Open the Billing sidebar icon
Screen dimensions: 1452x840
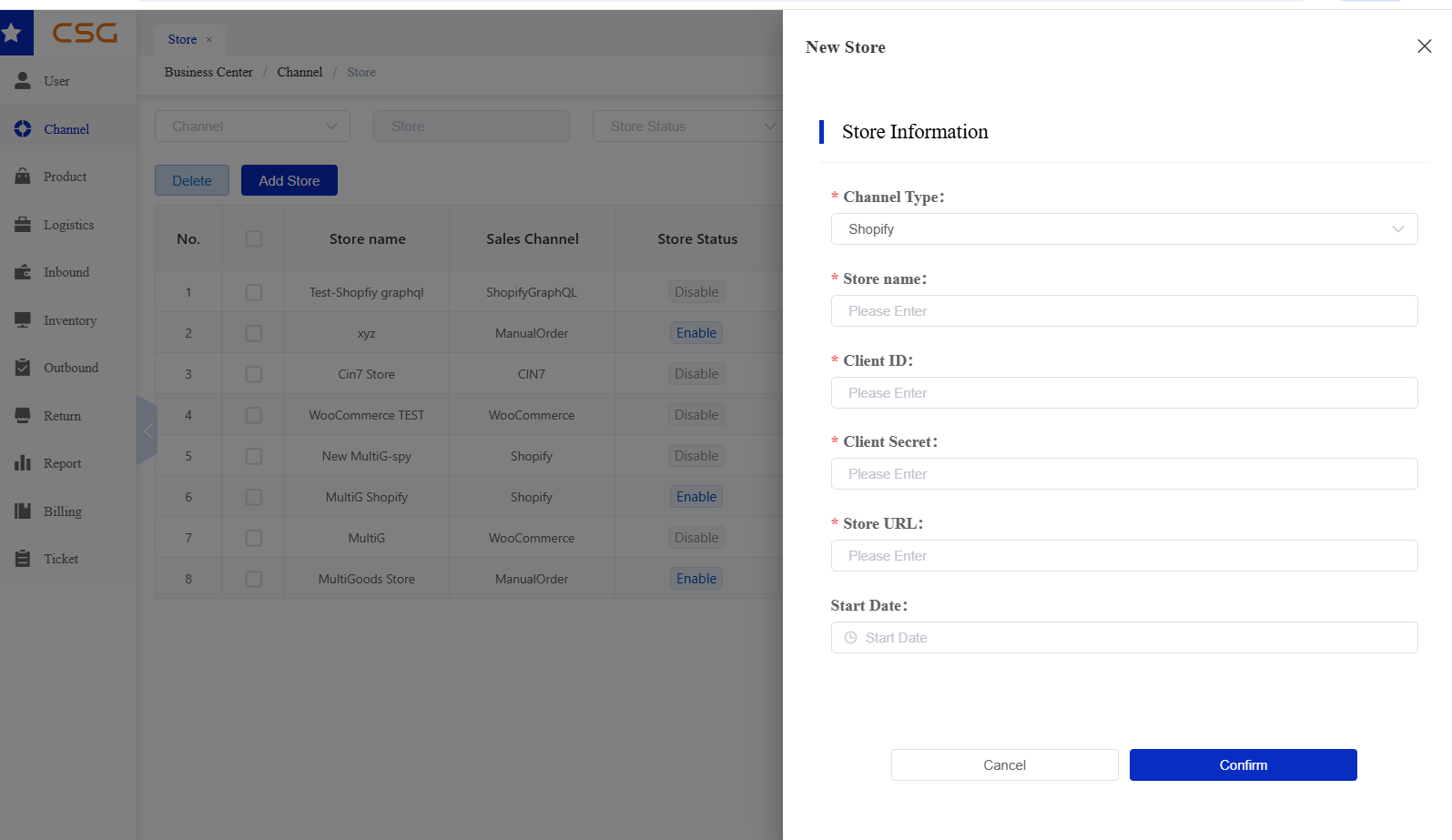[23, 511]
